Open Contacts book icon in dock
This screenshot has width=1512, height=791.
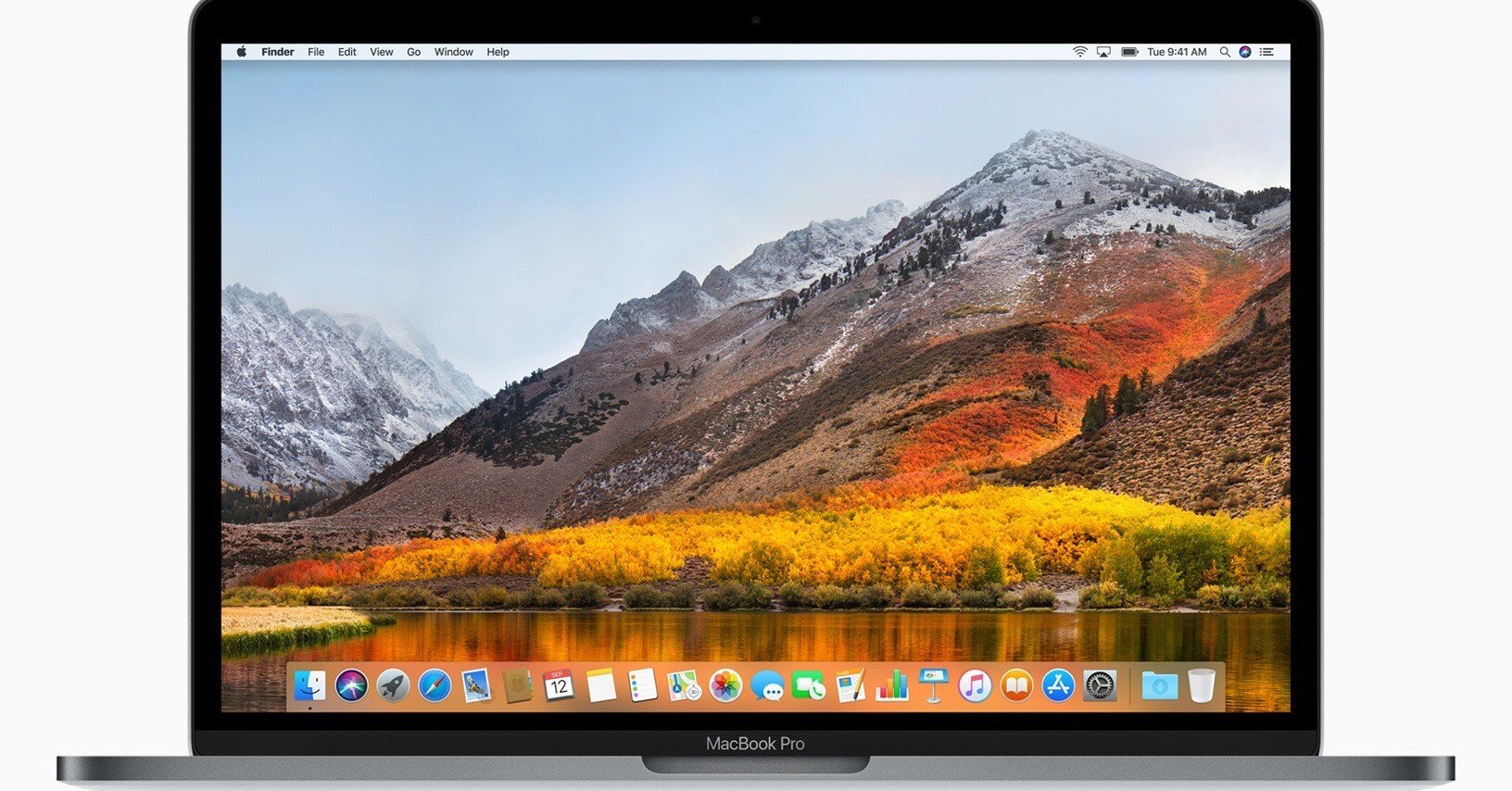tap(518, 685)
